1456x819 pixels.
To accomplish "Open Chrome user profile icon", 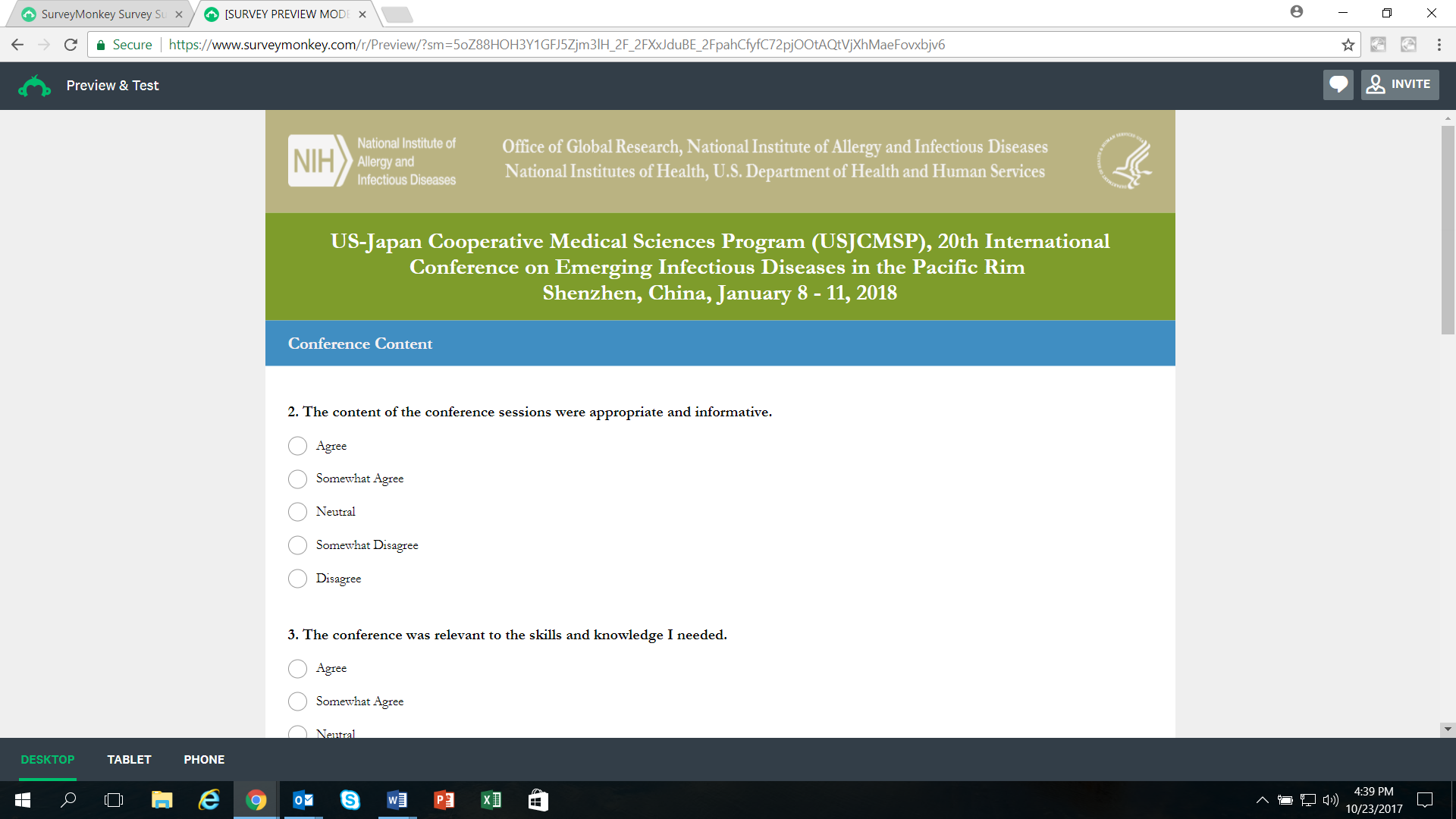I will coord(1296,12).
